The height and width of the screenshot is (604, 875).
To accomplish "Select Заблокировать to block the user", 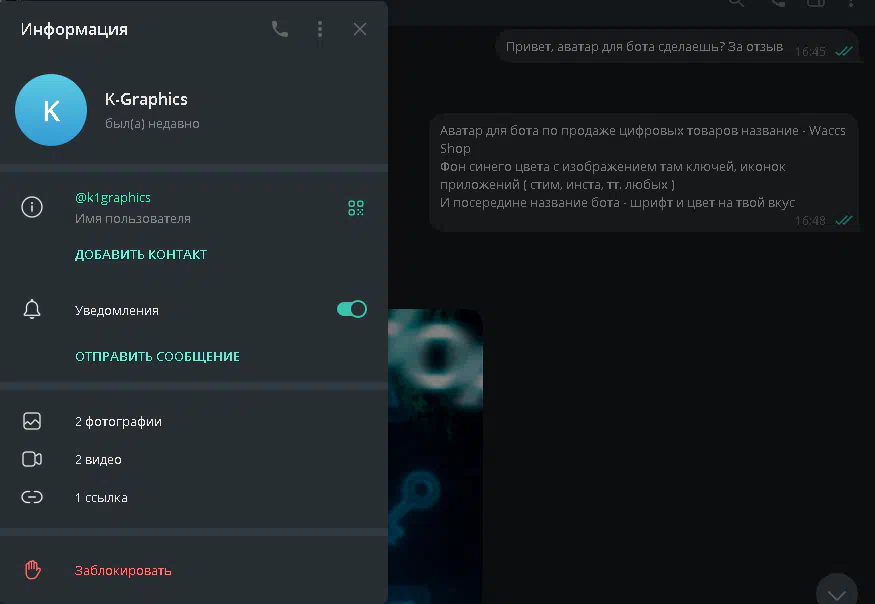I will pos(123,571).
